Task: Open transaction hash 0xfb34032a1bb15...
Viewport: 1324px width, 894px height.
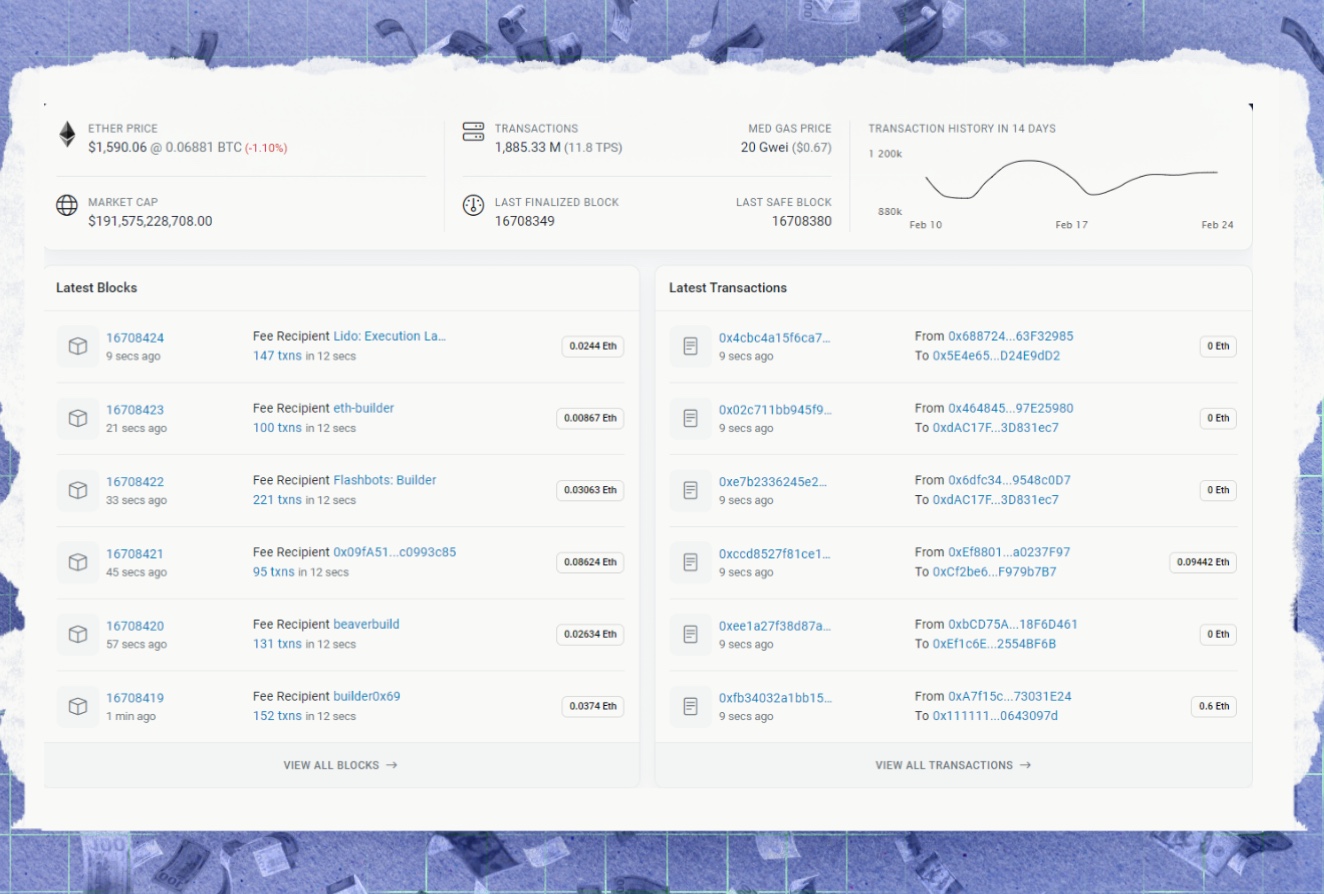Action: click(x=775, y=698)
